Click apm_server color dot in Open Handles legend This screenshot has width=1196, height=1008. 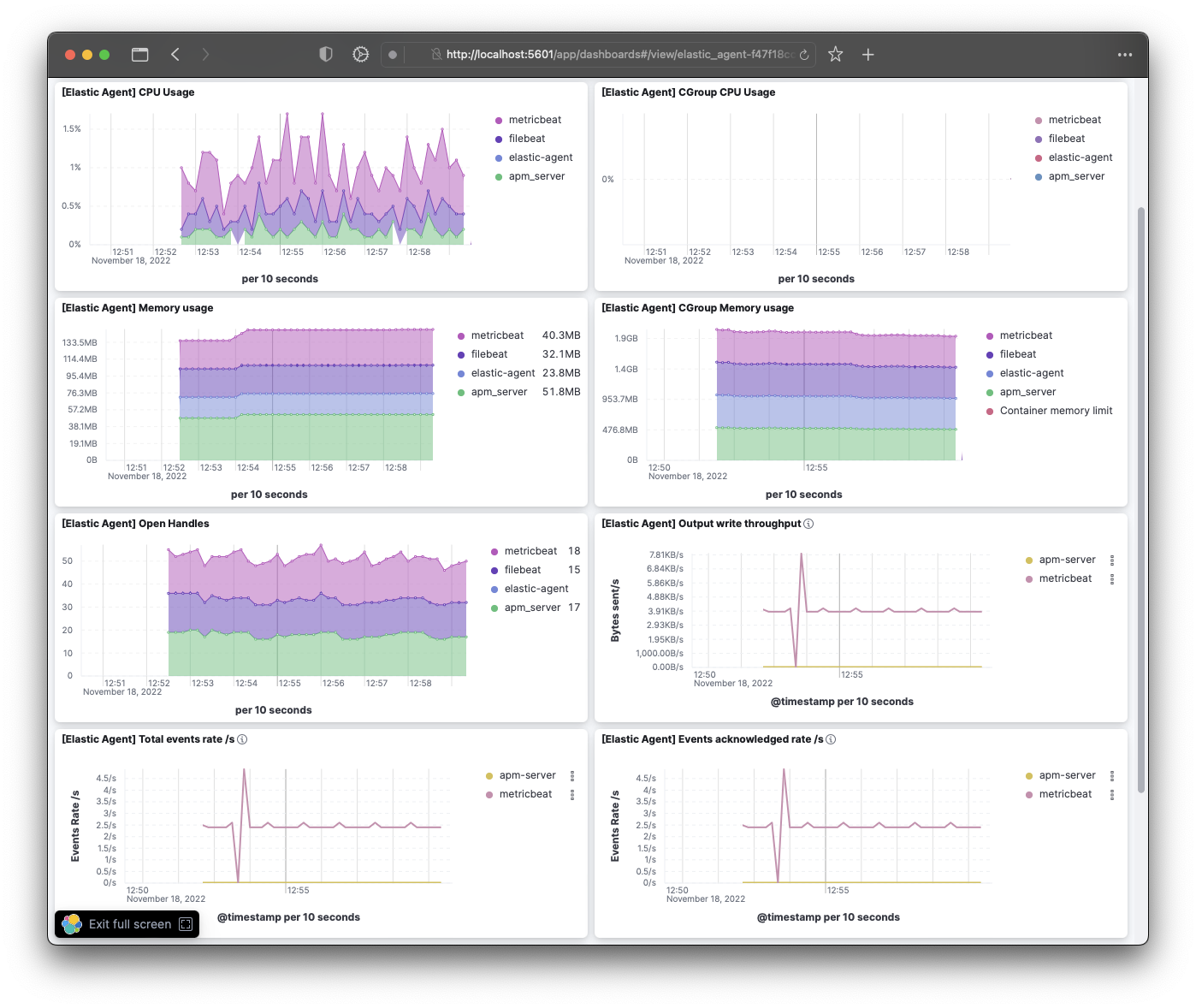[494, 608]
